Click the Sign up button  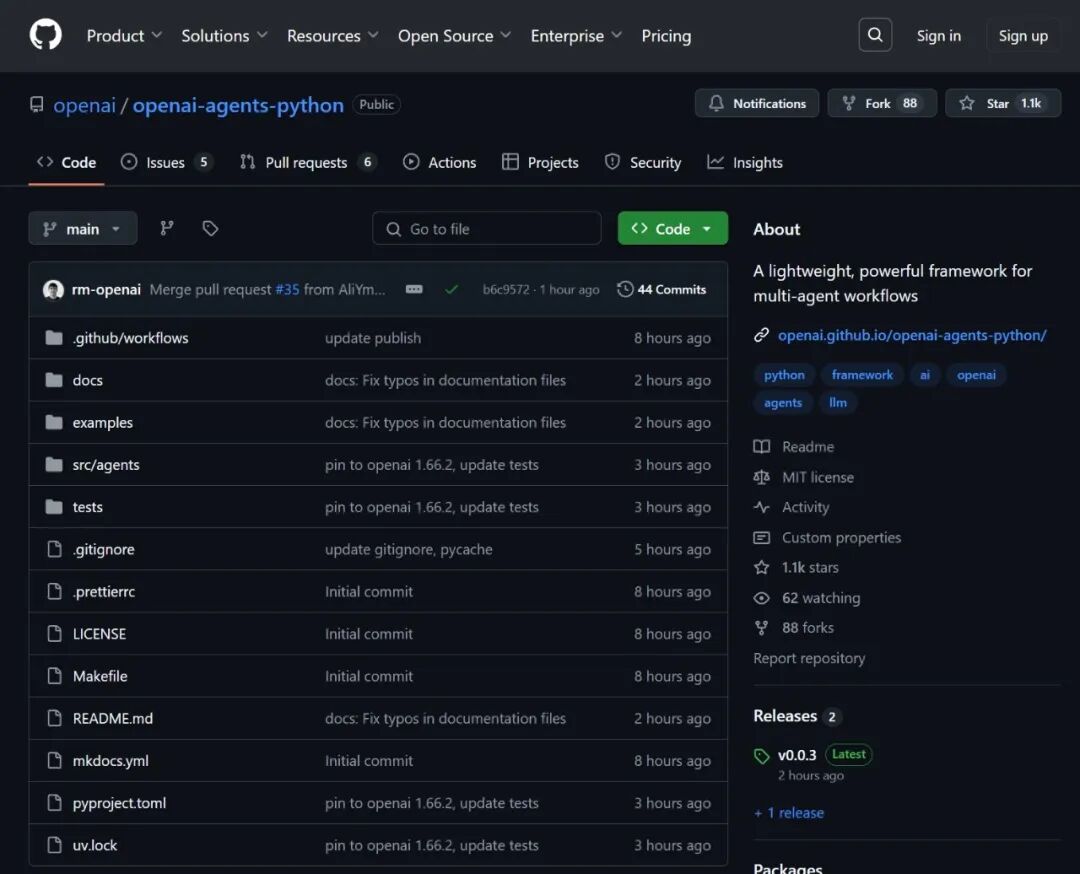tap(1023, 36)
